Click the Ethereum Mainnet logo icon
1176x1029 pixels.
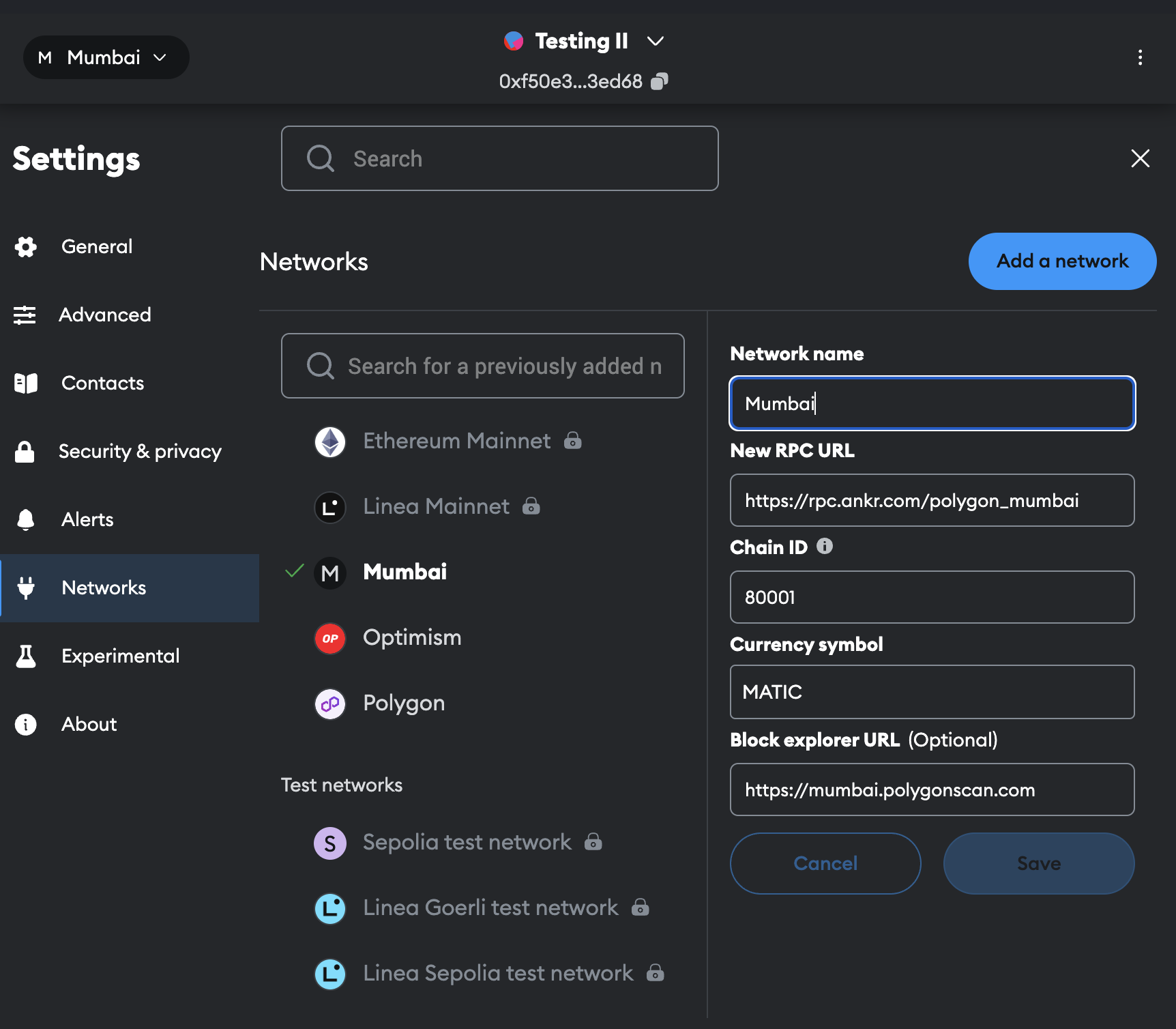point(330,442)
